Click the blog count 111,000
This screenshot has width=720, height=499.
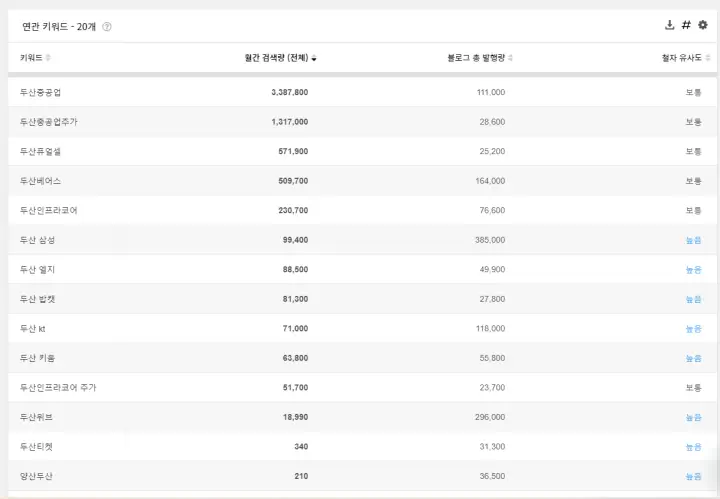(491, 92)
